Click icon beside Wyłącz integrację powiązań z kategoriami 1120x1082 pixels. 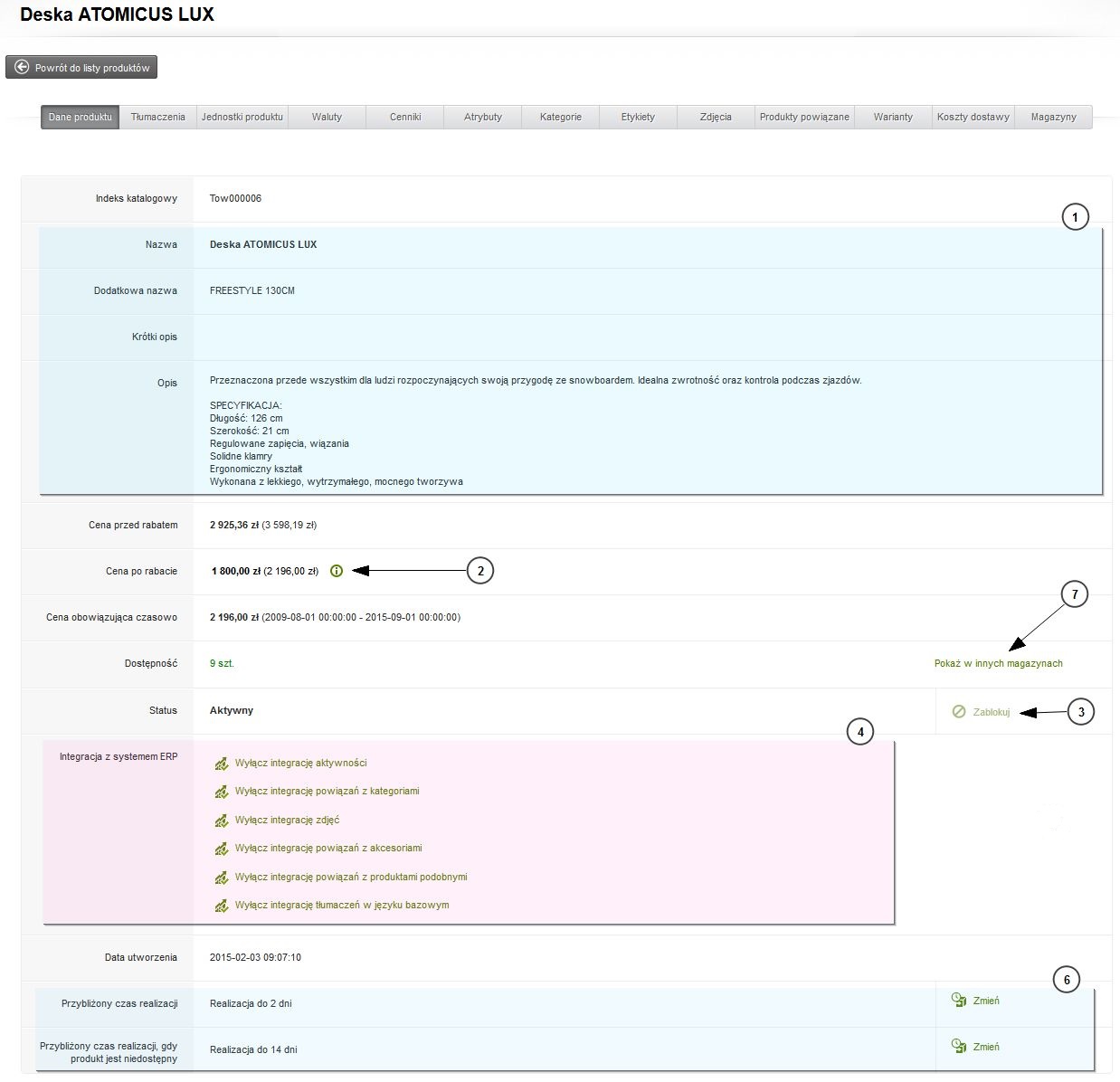(221, 792)
